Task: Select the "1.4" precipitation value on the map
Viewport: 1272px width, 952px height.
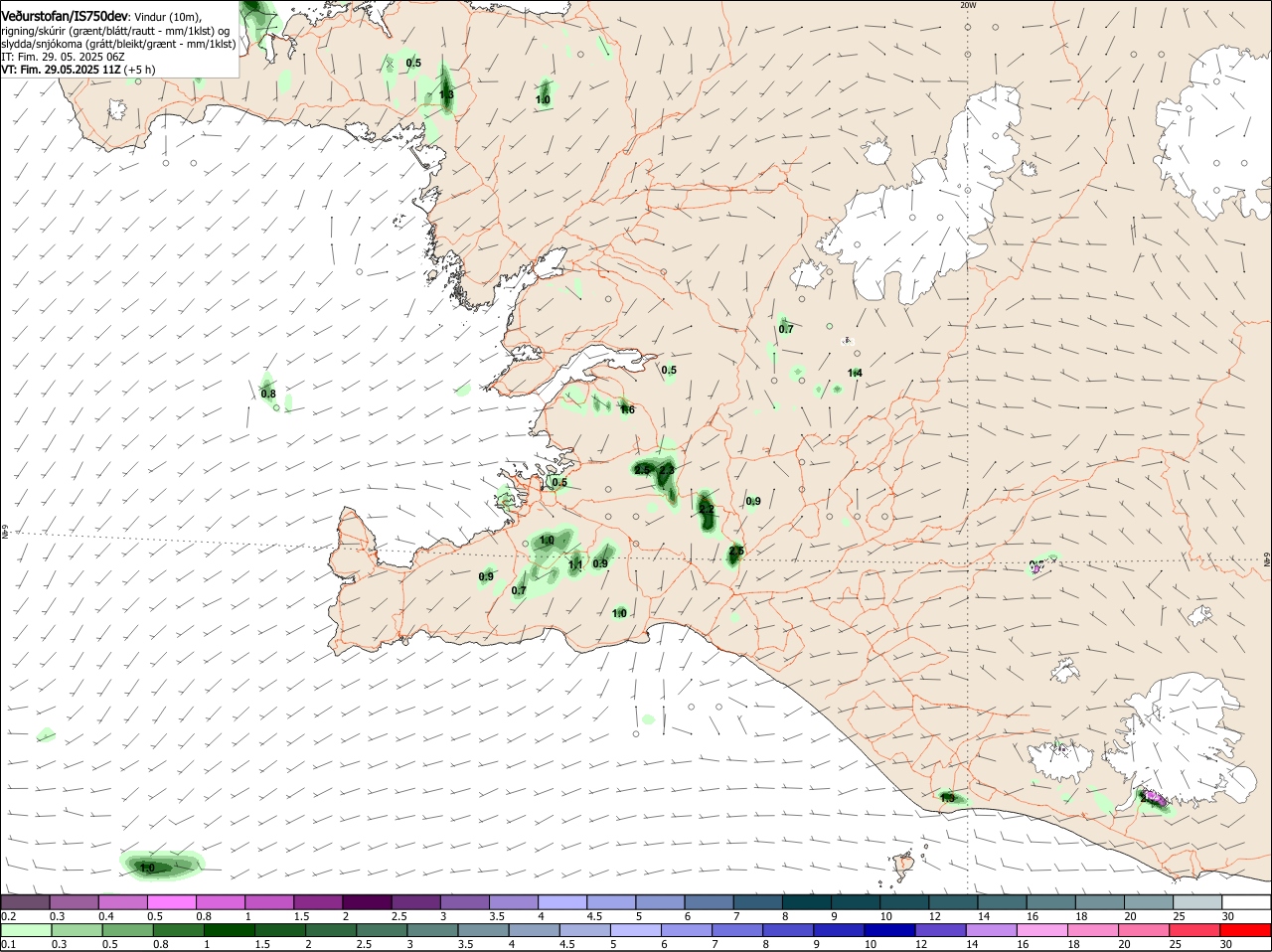Action: (x=855, y=373)
